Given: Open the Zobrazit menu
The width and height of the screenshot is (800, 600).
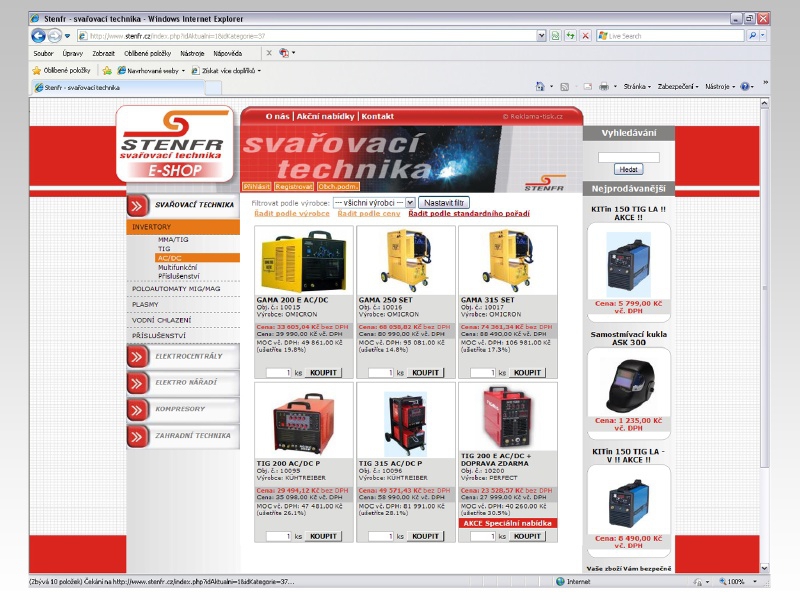Looking at the screenshot, I should (x=104, y=53).
